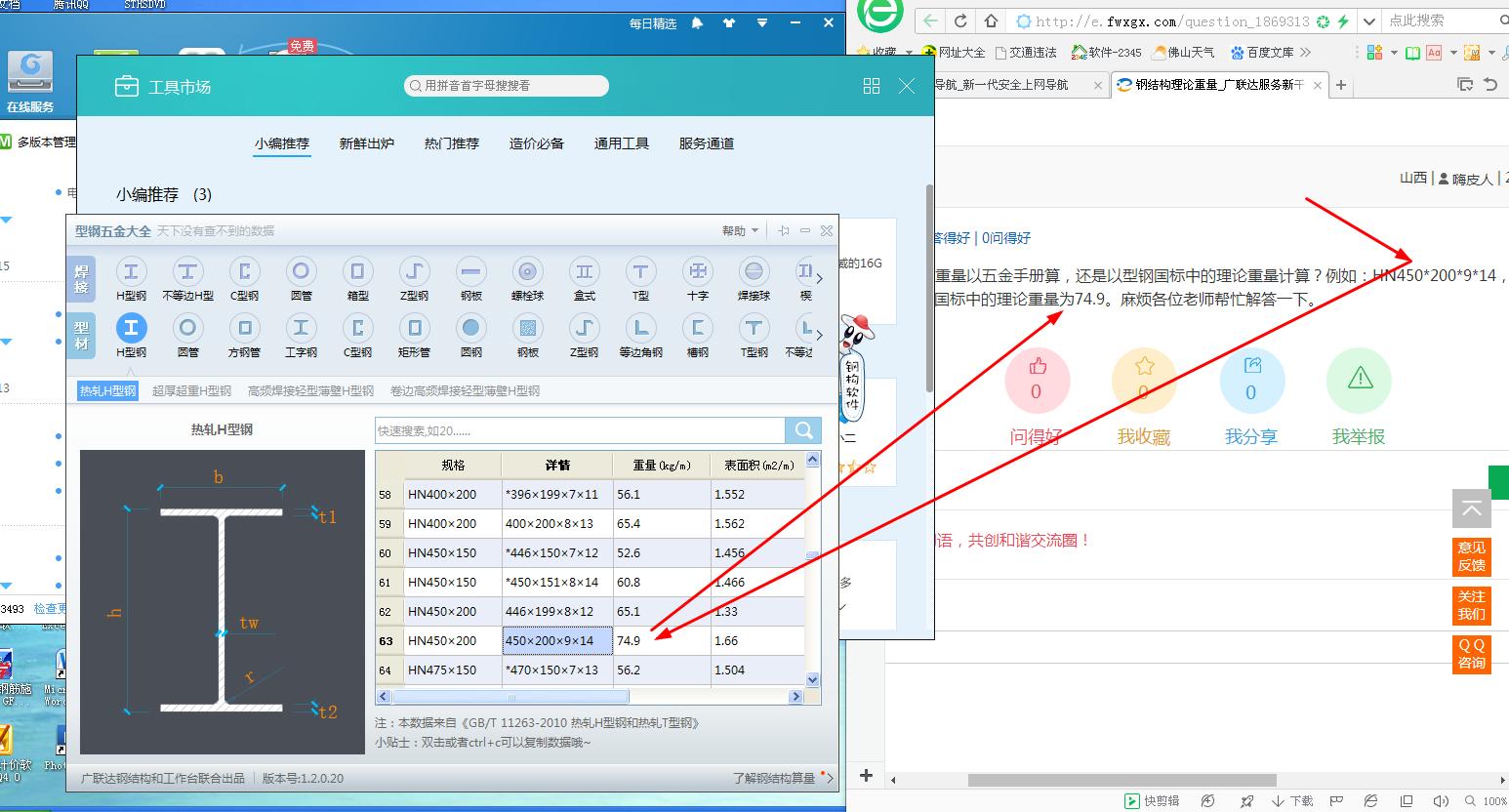Open 收藏 favorites dropdown arrow

(909, 53)
